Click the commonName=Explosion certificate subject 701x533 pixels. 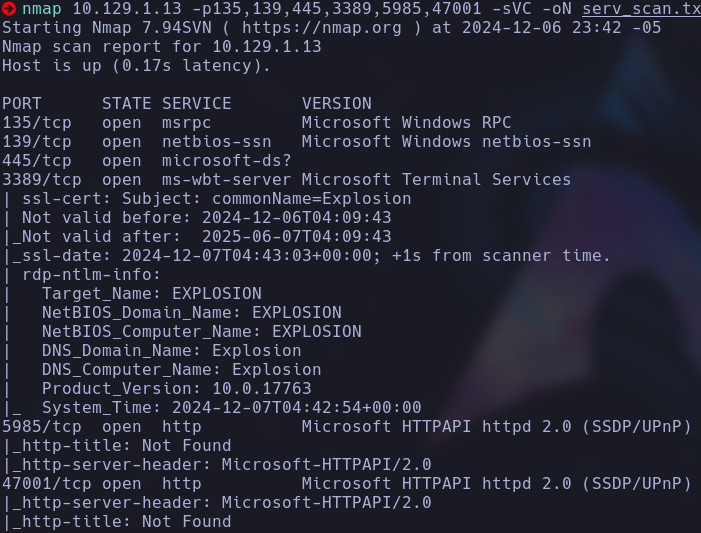coord(311,199)
